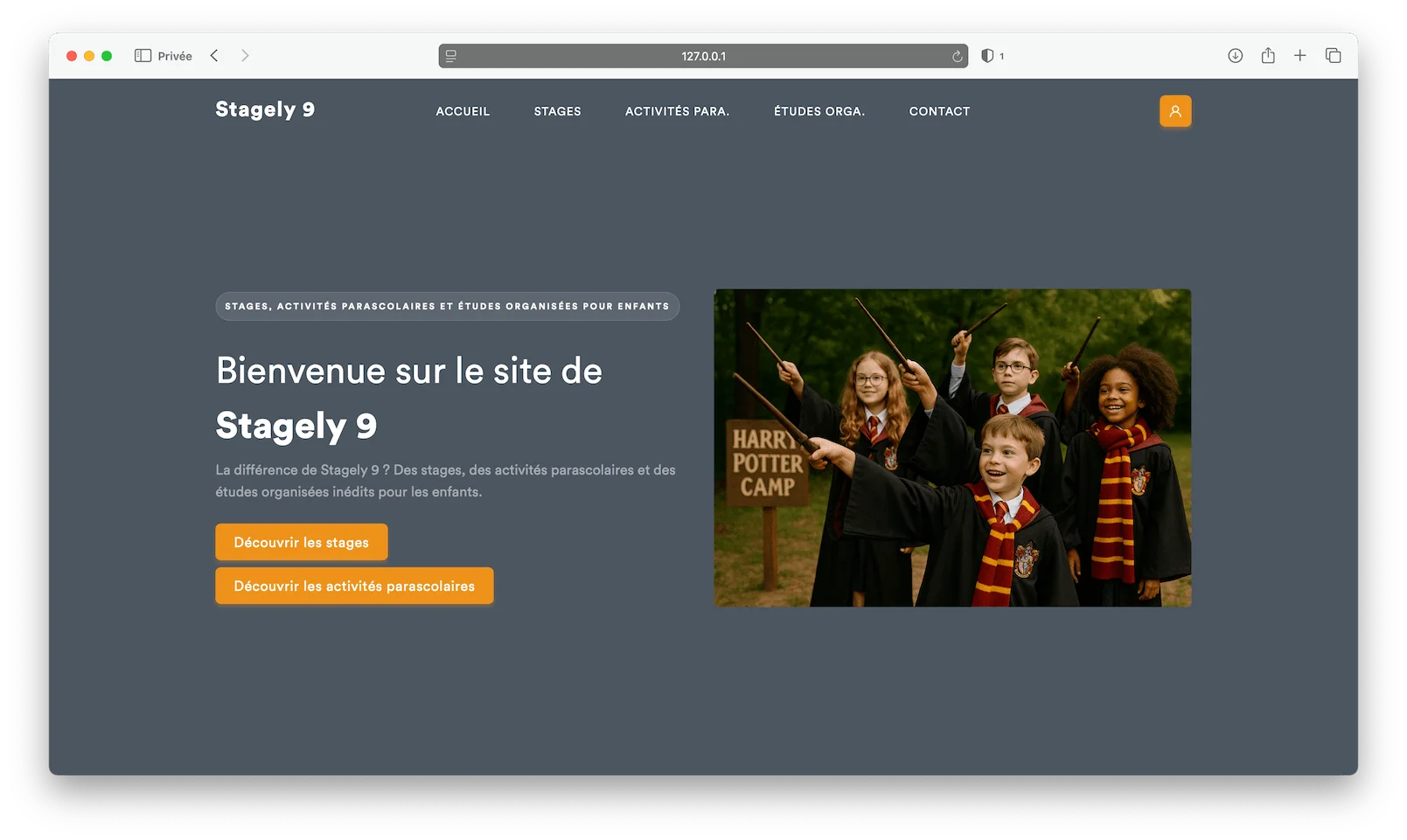The image size is (1407, 840).
Task: Open the STAGES menu item
Action: point(557,111)
